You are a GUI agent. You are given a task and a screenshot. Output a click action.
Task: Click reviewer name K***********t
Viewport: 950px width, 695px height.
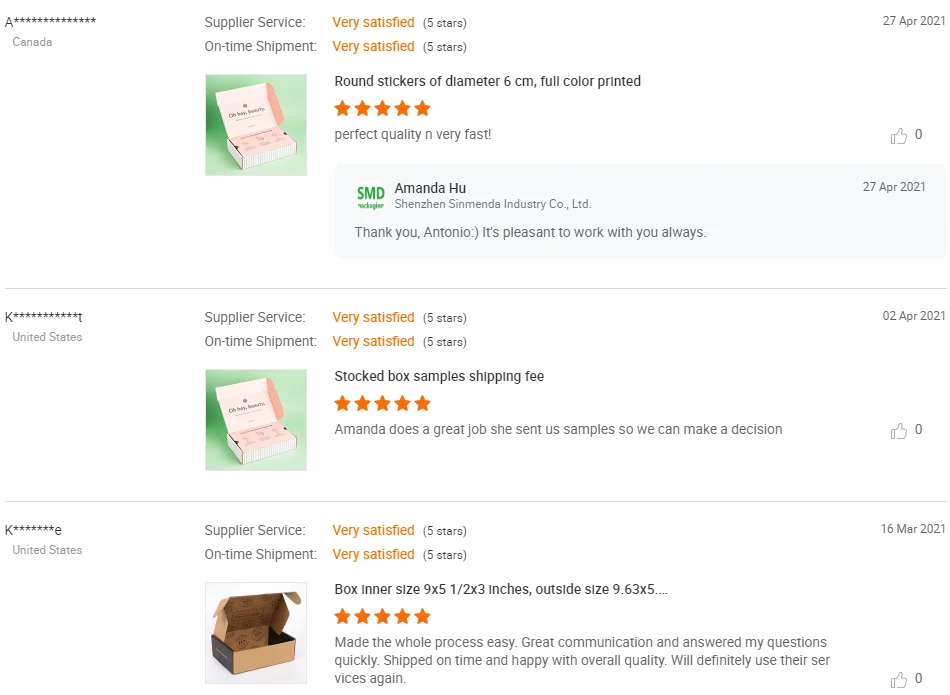pos(44,317)
